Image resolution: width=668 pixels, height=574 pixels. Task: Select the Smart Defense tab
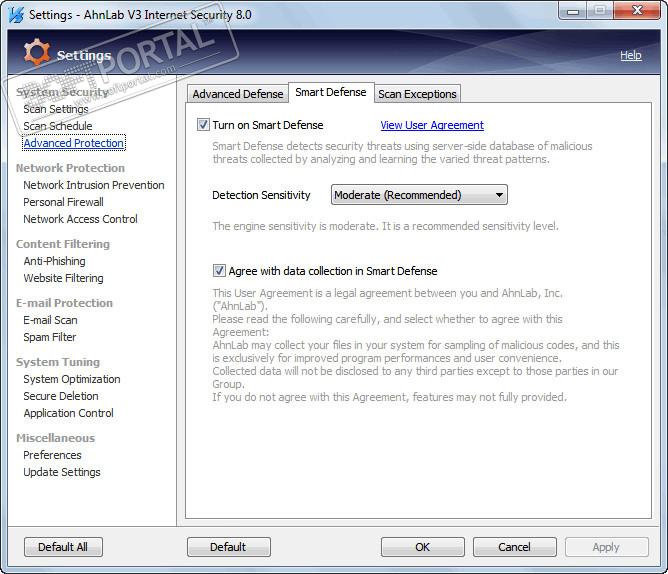coord(331,92)
